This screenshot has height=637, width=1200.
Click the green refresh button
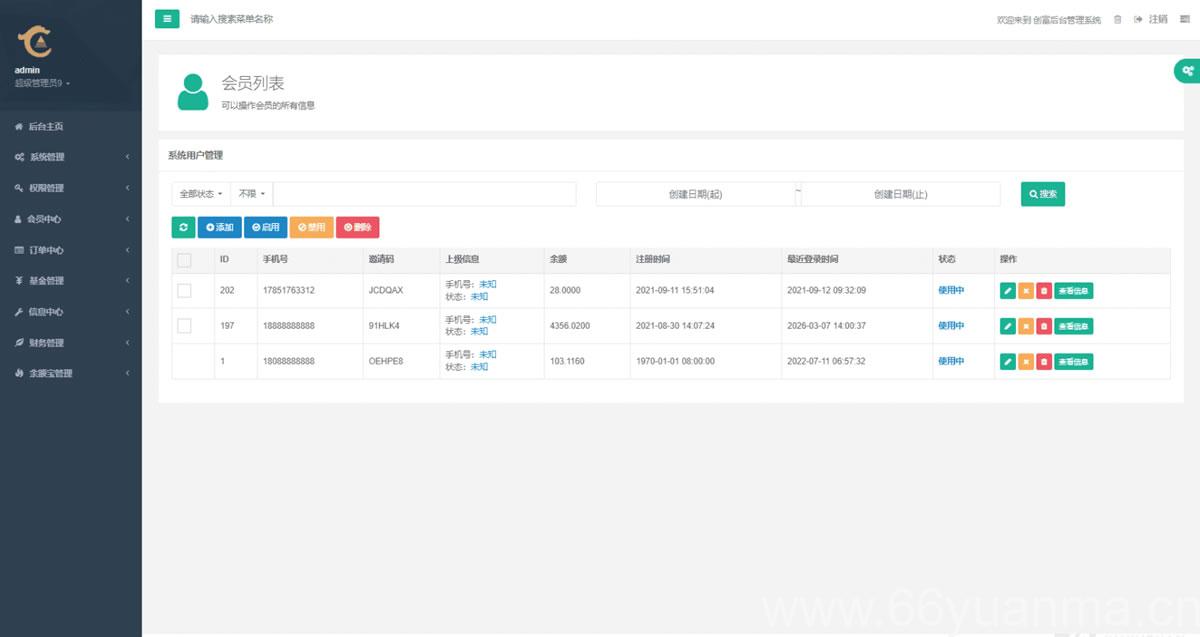183,227
